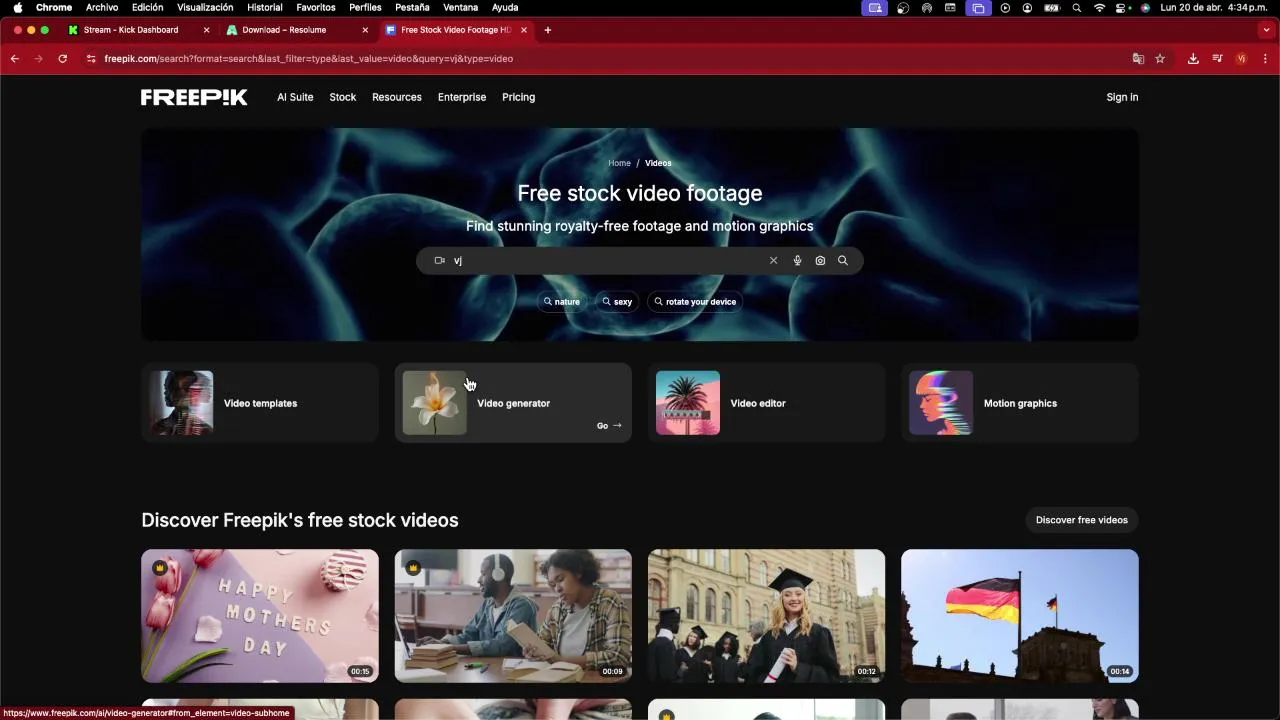Viewport: 1280px width, 720px height.
Task: Open Chrome downloads icon
Action: point(1193,59)
